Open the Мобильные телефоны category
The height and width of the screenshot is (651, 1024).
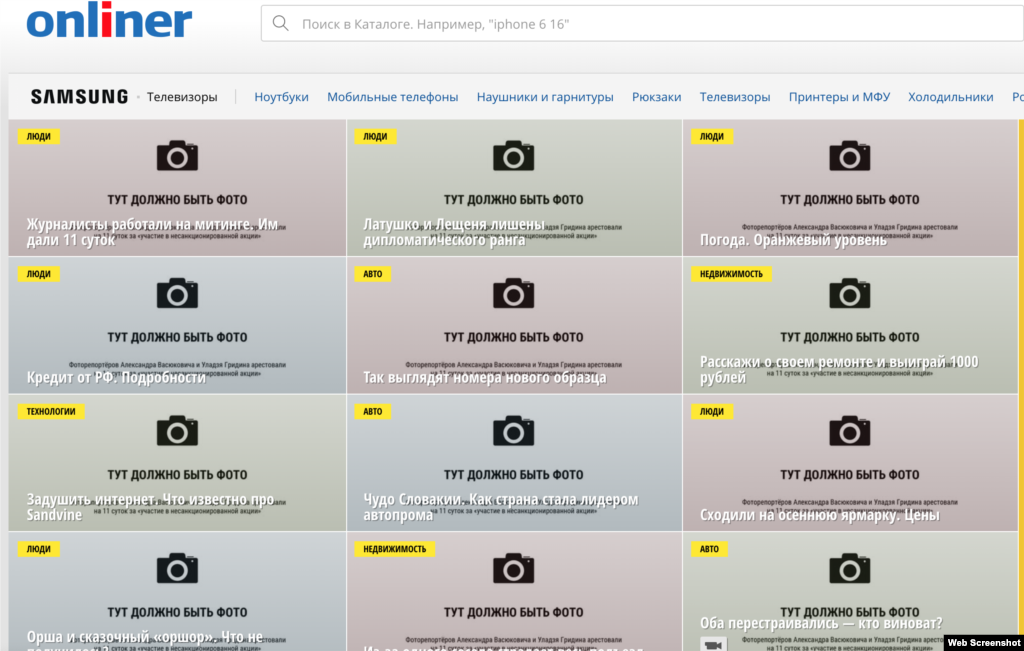pyautogui.click(x=392, y=97)
